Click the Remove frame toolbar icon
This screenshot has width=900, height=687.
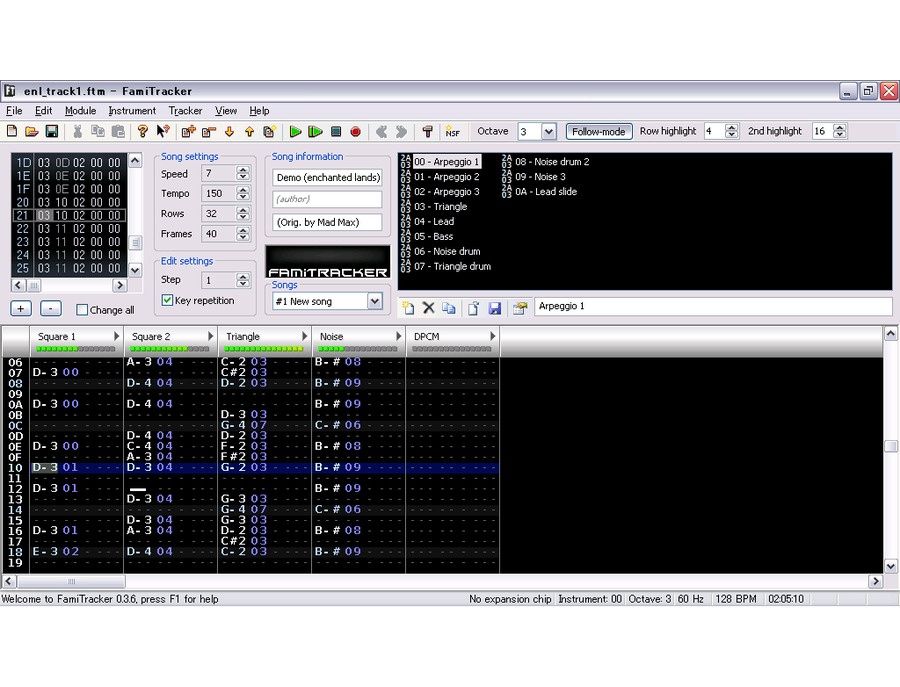coord(208,131)
